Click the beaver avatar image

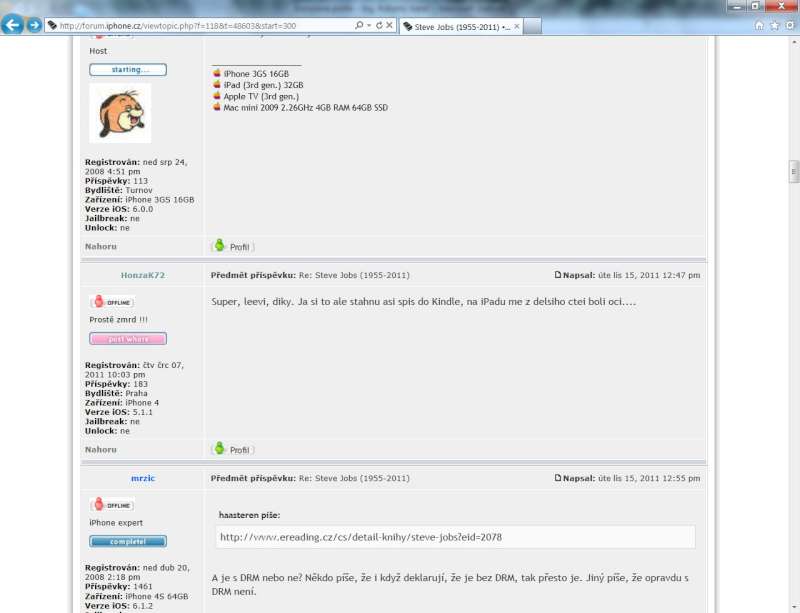[x=120, y=113]
